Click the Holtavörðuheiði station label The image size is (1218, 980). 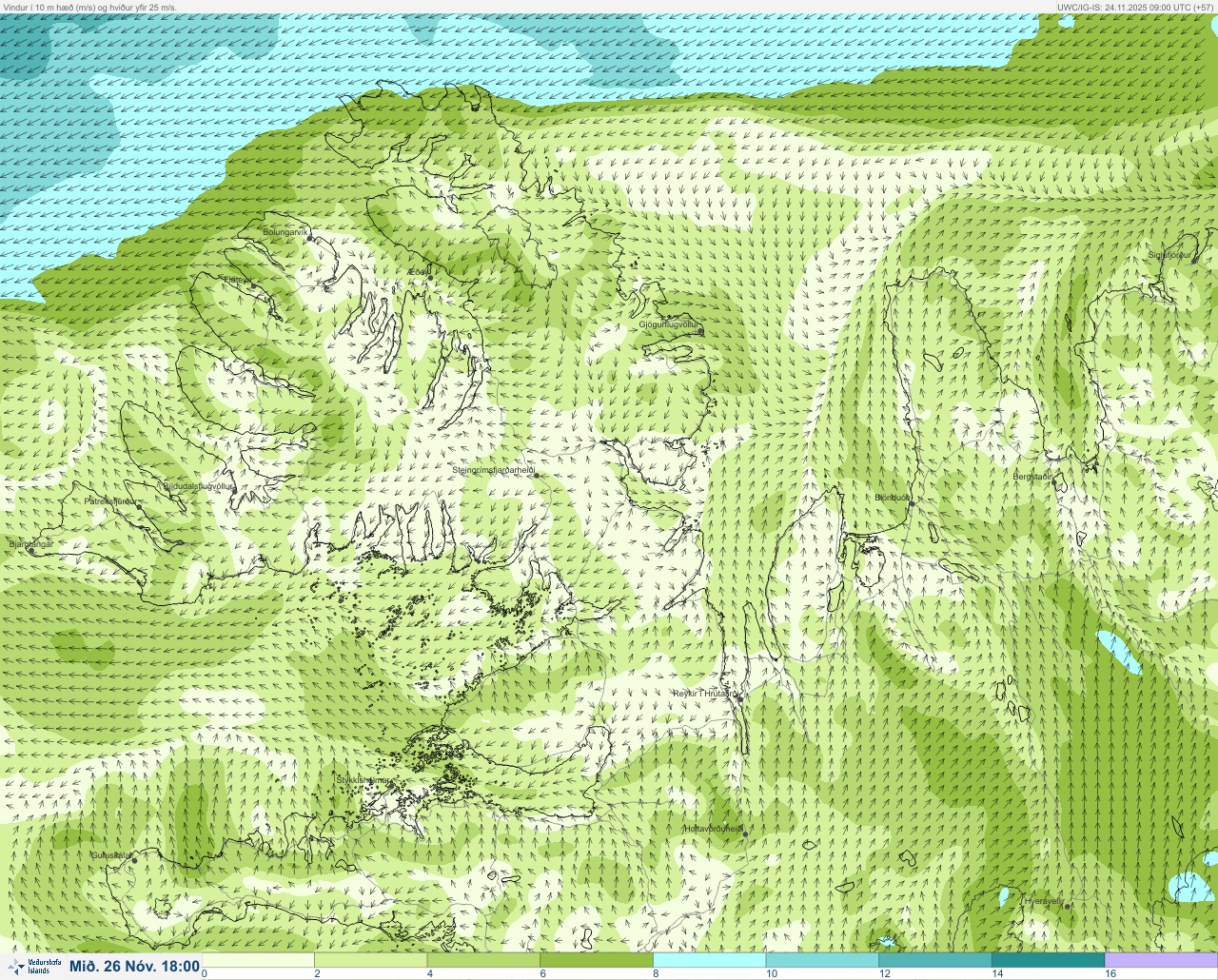714,829
